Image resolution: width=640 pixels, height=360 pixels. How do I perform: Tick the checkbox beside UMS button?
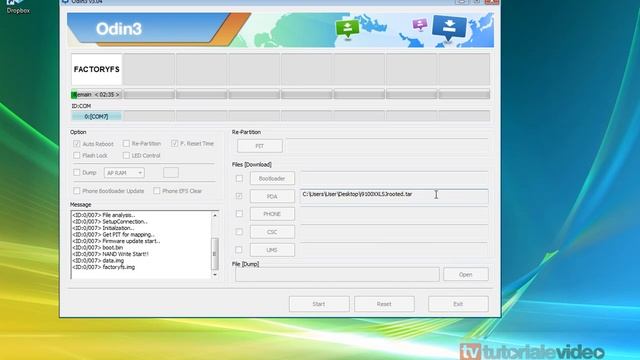[239, 250]
